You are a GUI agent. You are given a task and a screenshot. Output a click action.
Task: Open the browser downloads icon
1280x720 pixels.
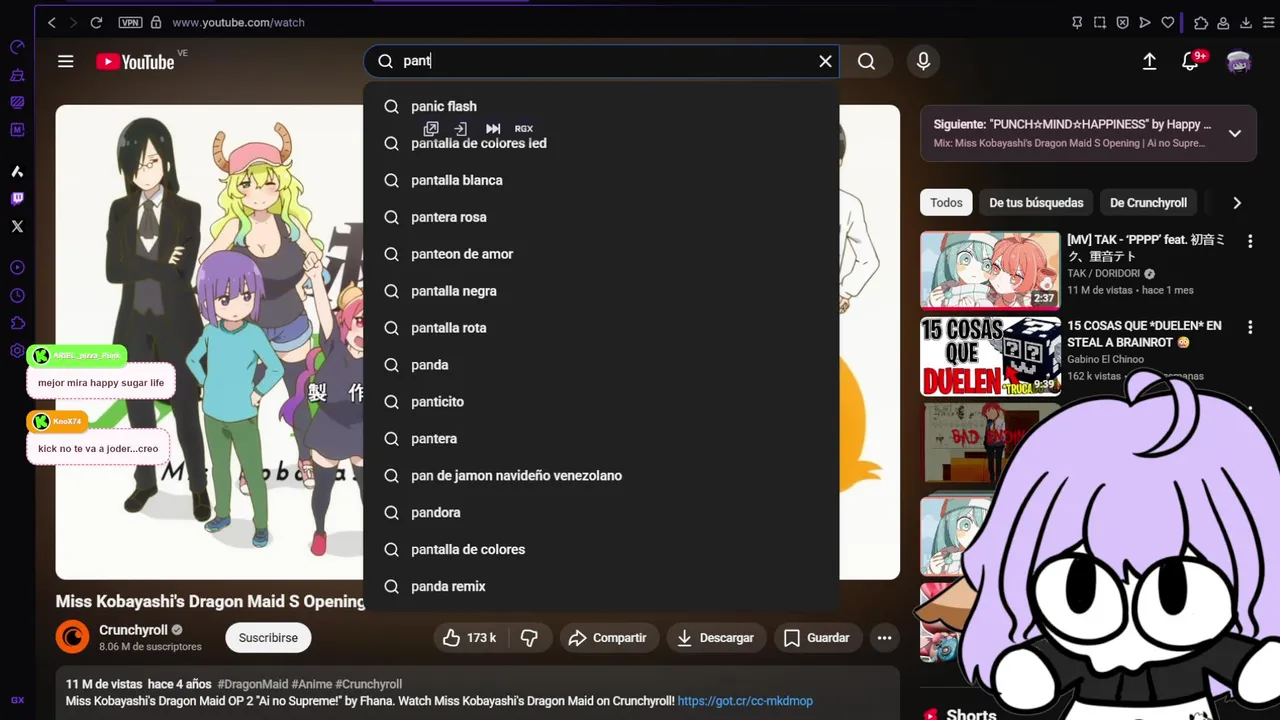pos(1246,22)
